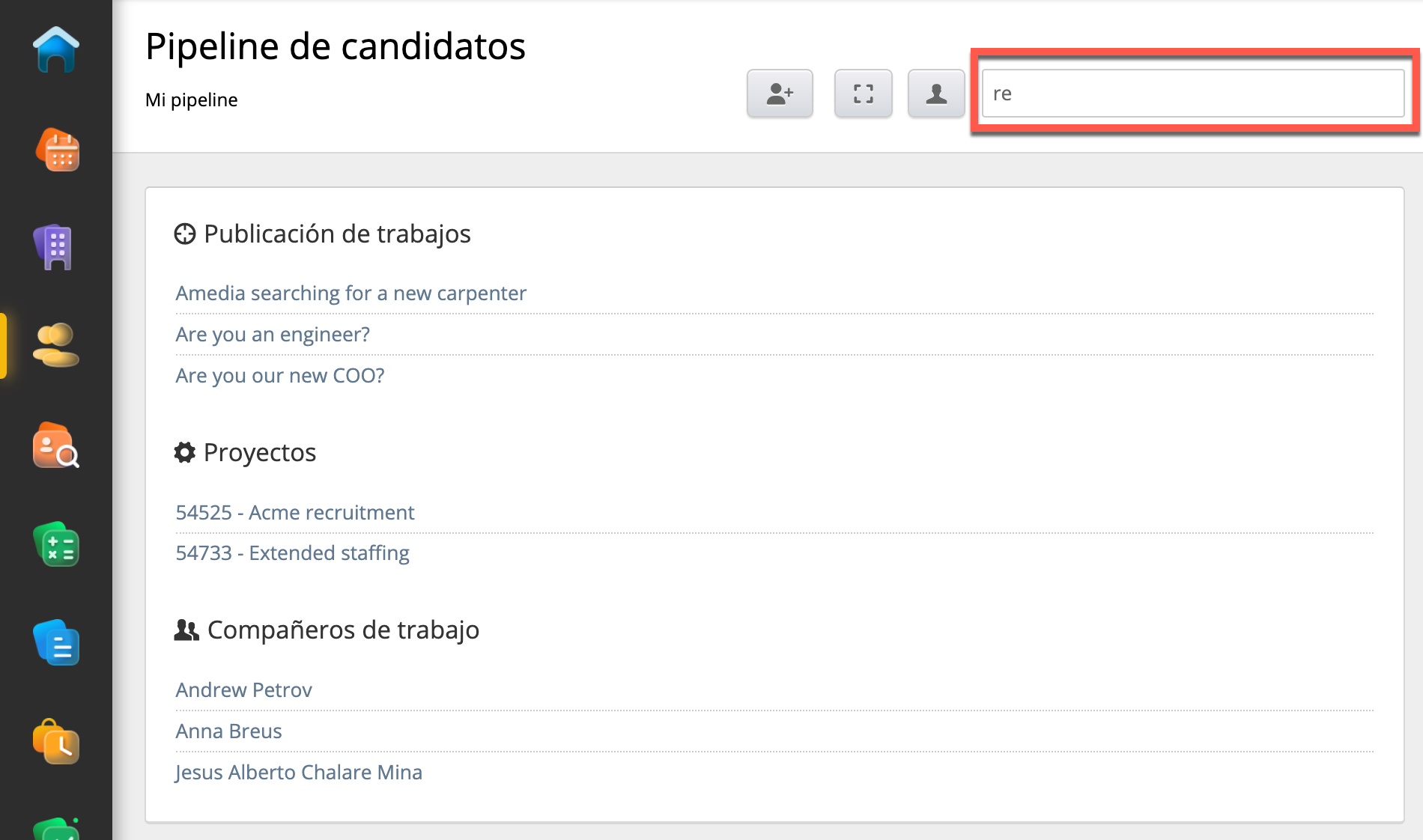1423x840 pixels.
Task: Click the search field containing 're'
Action: [1192, 94]
